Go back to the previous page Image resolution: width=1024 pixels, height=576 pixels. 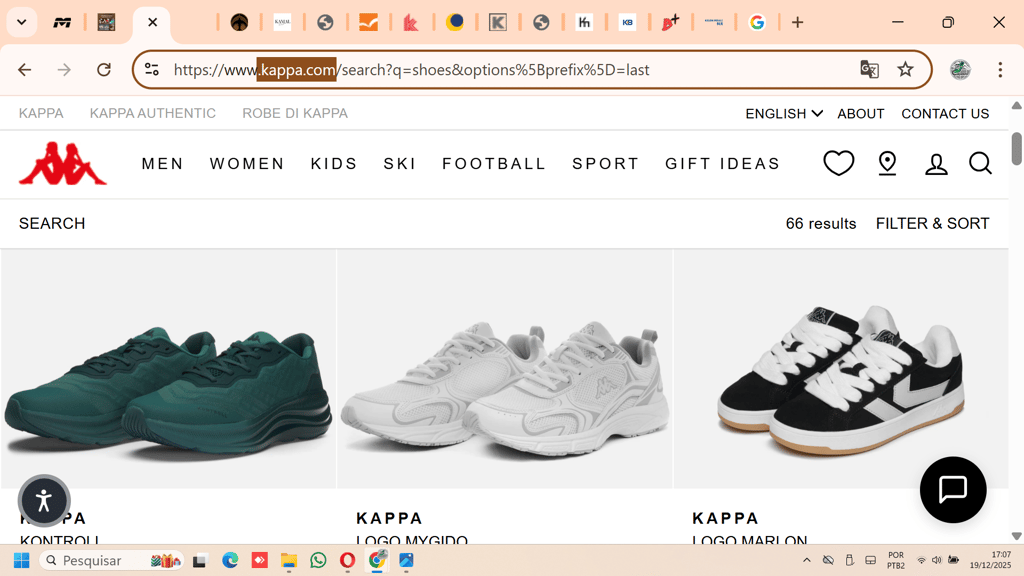coord(24,69)
